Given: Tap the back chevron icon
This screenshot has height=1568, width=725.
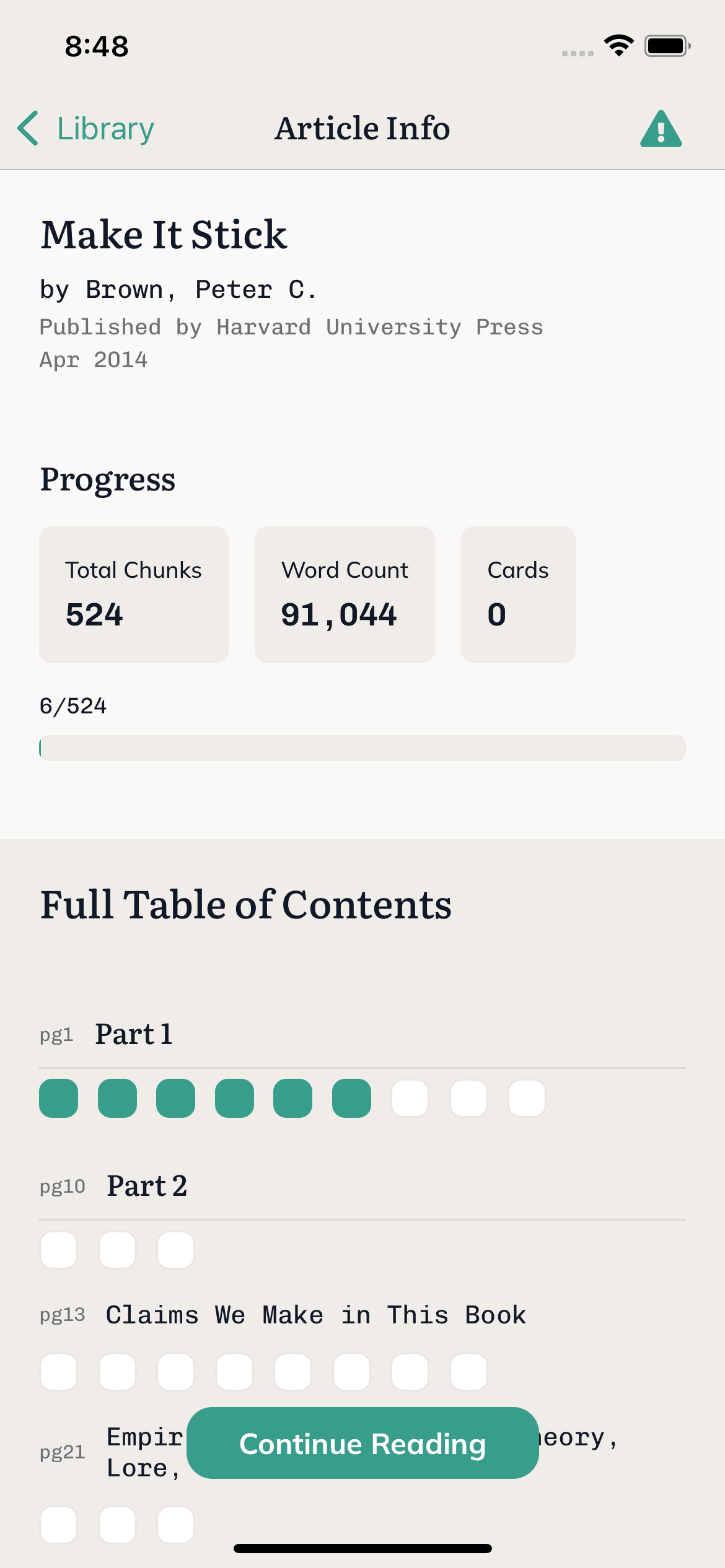Looking at the screenshot, I should point(29,129).
